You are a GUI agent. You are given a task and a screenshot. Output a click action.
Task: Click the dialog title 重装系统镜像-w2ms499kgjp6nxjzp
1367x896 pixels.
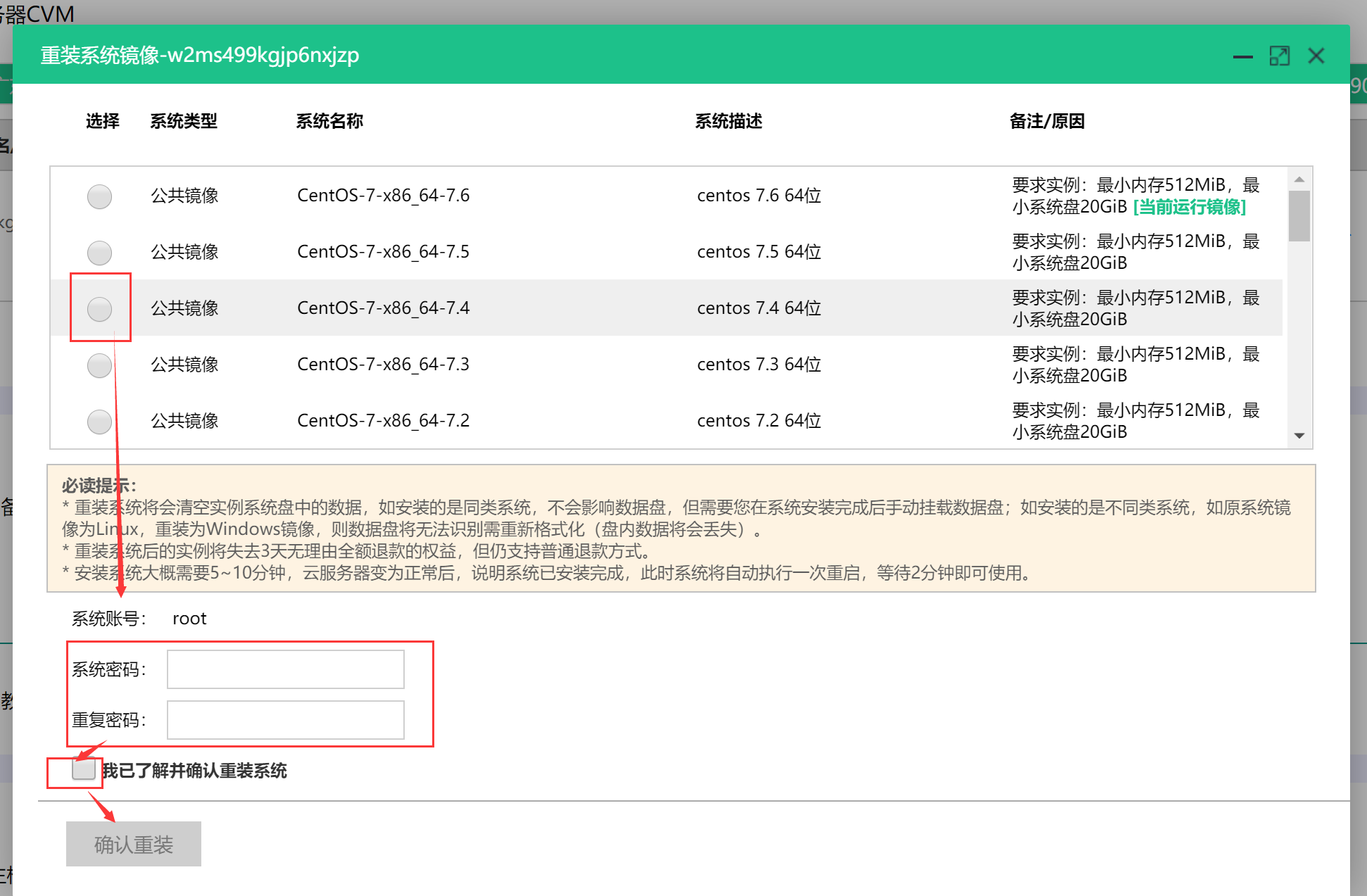coord(200,55)
